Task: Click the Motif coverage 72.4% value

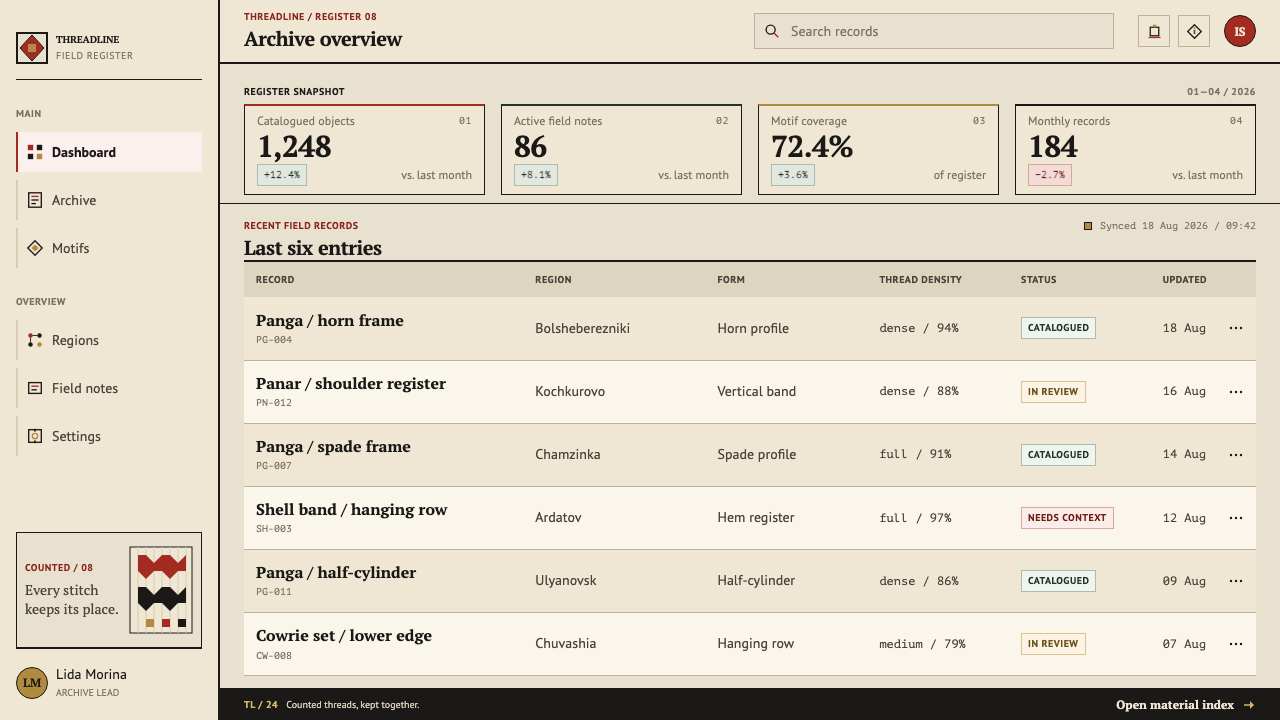Action: tap(812, 147)
